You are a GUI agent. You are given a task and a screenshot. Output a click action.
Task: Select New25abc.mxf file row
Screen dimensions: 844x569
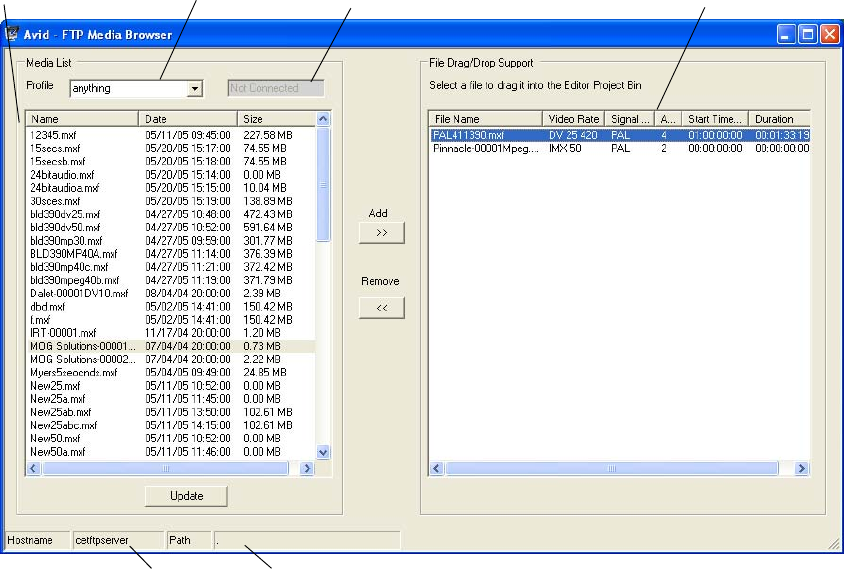(171, 425)
